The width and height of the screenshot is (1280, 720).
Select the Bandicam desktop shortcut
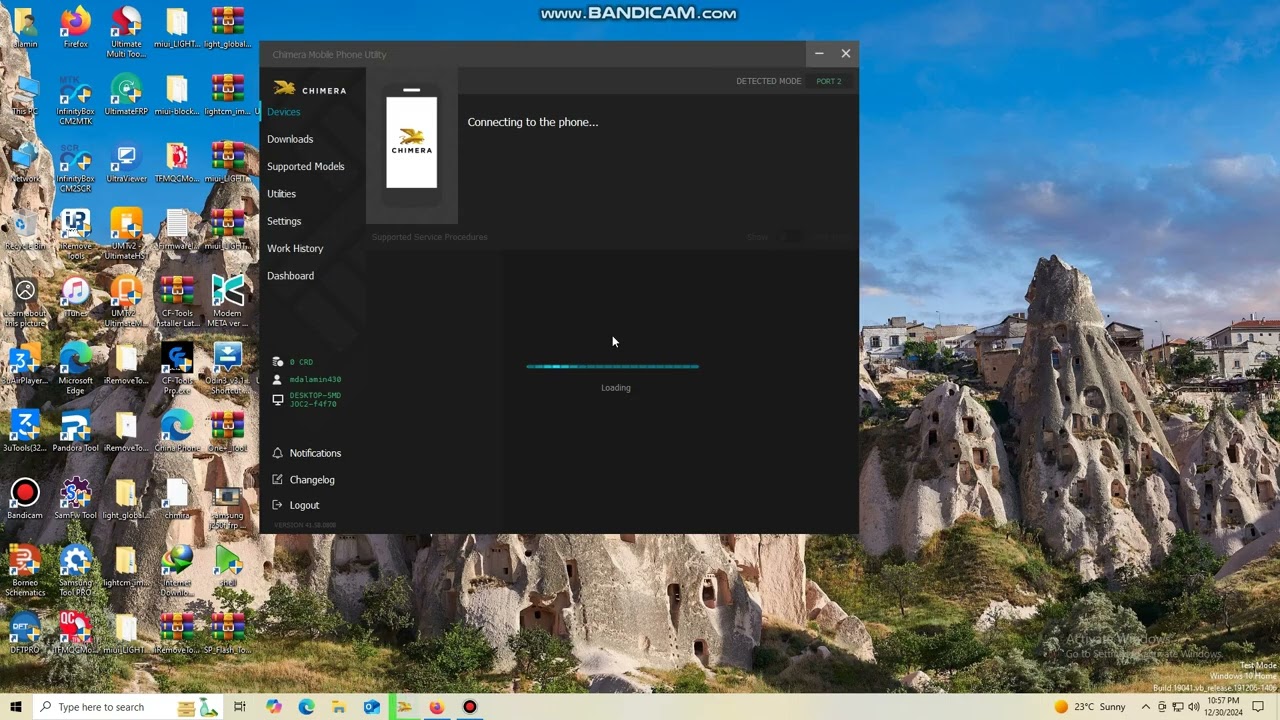coord(25,499)
